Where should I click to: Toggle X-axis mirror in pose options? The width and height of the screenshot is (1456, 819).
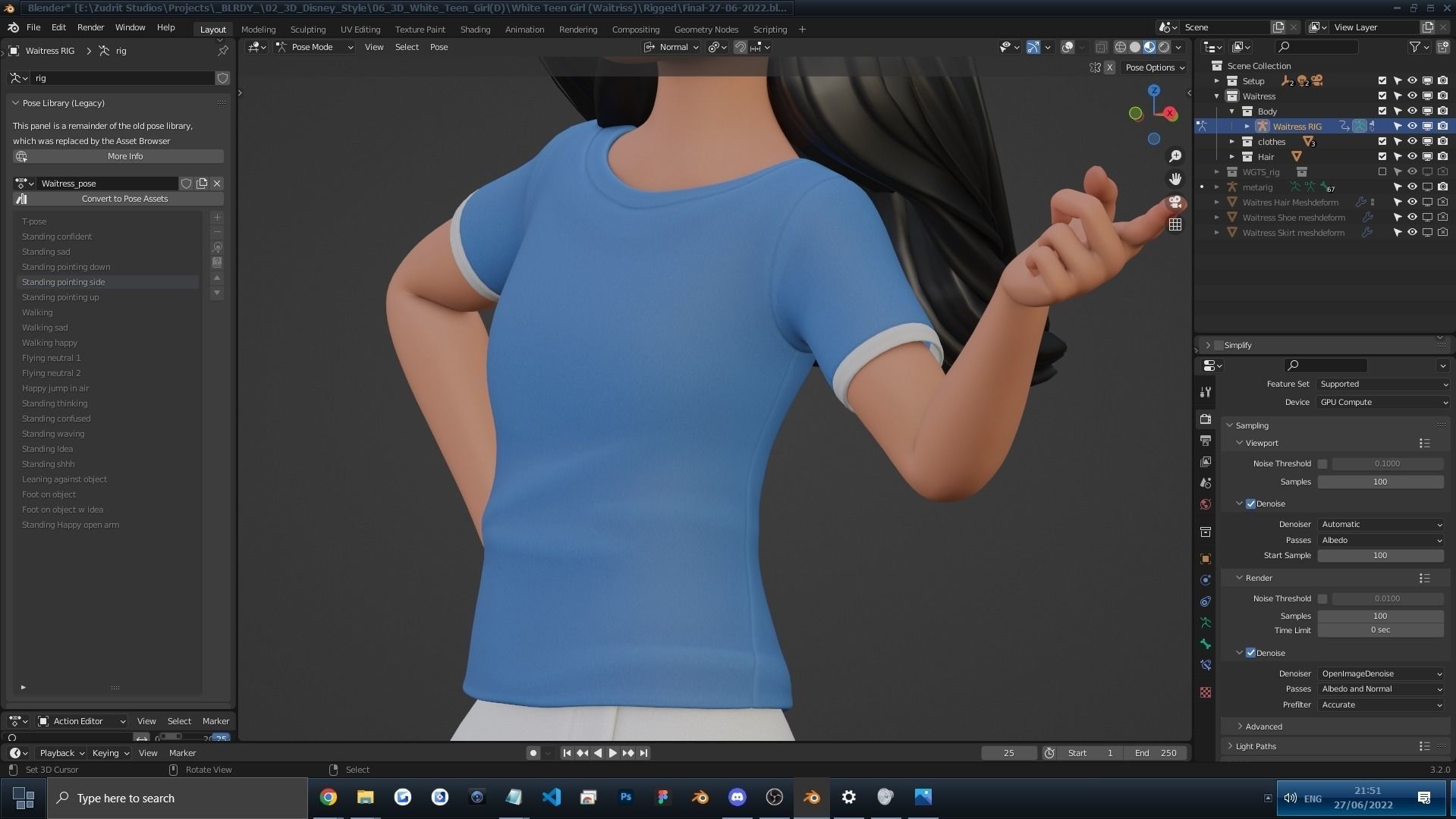(x=1109, y=67)
